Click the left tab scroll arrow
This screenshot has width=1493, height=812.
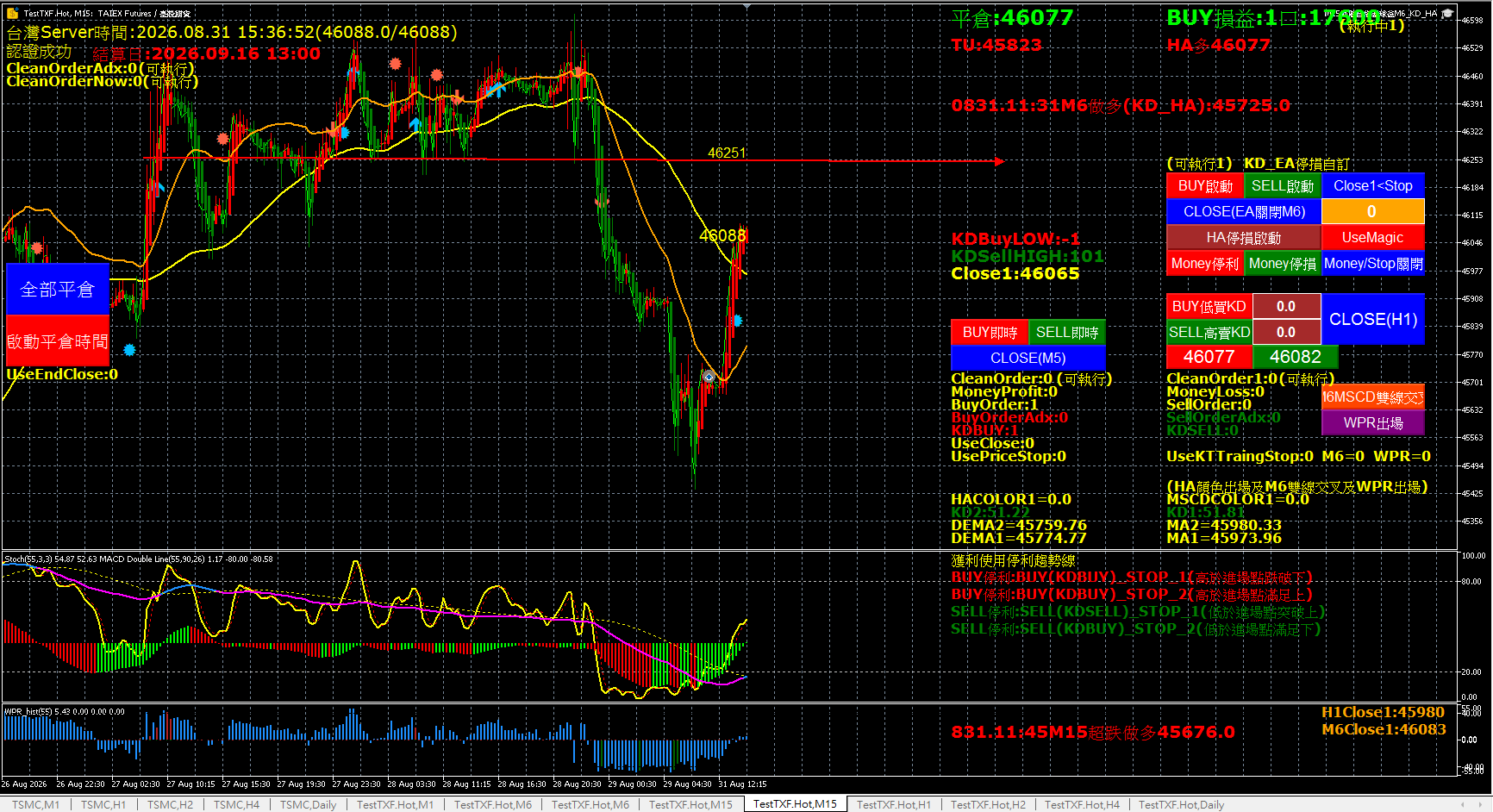pos(1462,804)
